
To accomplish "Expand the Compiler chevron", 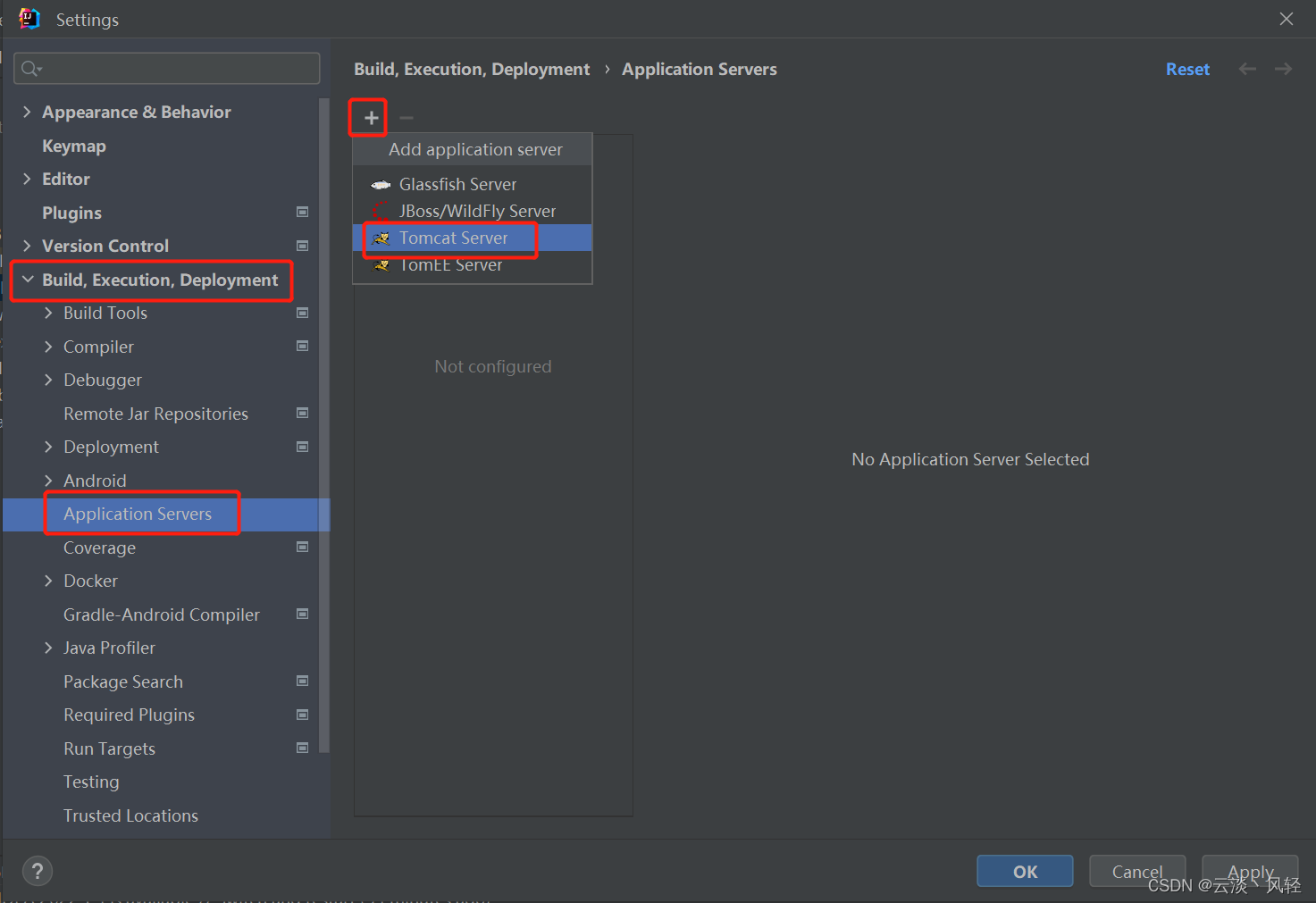I will tap(48, 347).
